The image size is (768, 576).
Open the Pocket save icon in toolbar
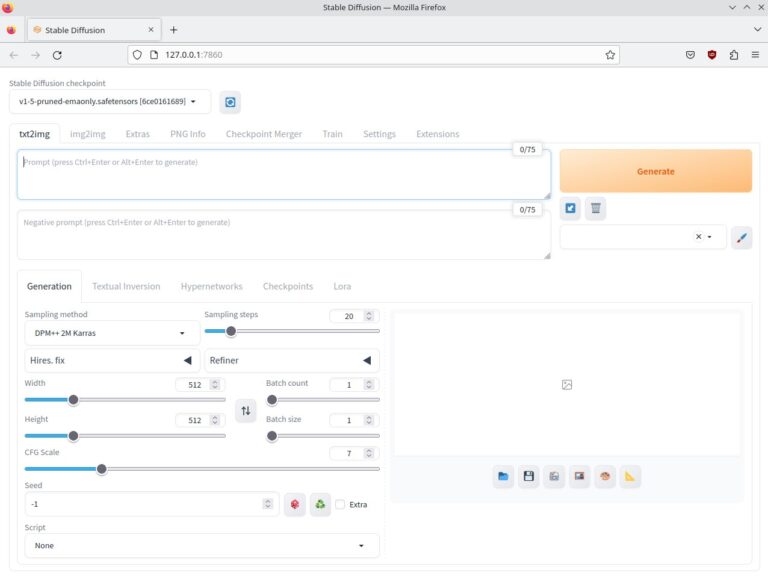click(690, 55)
